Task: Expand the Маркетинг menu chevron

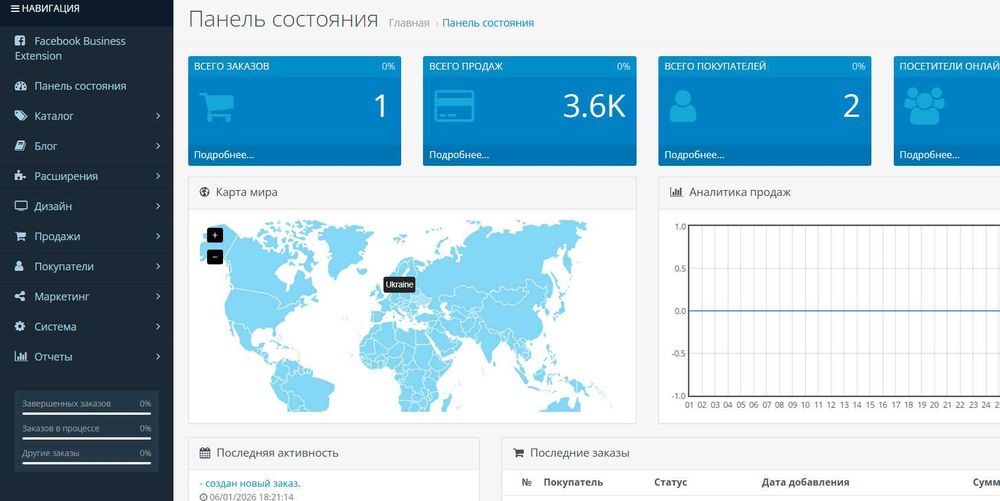Action: tap(158, 296)
